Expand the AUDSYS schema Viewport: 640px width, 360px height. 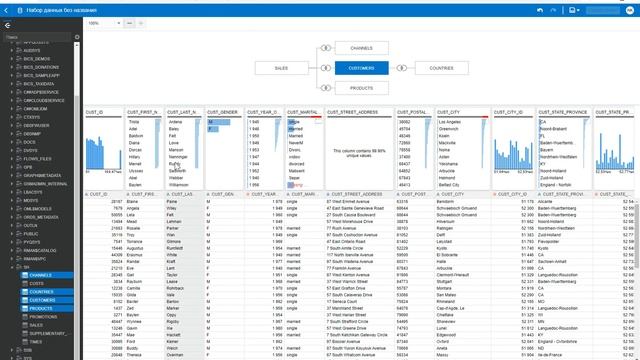(11, 51)
